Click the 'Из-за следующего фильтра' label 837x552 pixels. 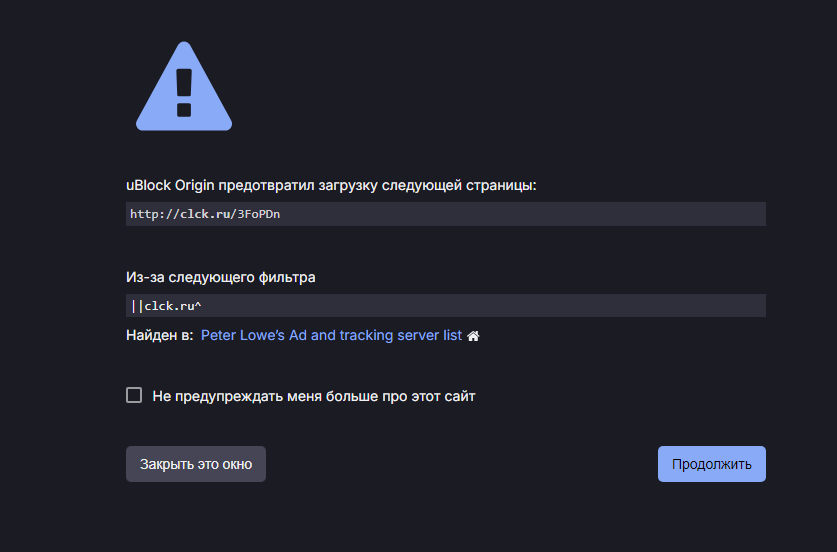220,277
